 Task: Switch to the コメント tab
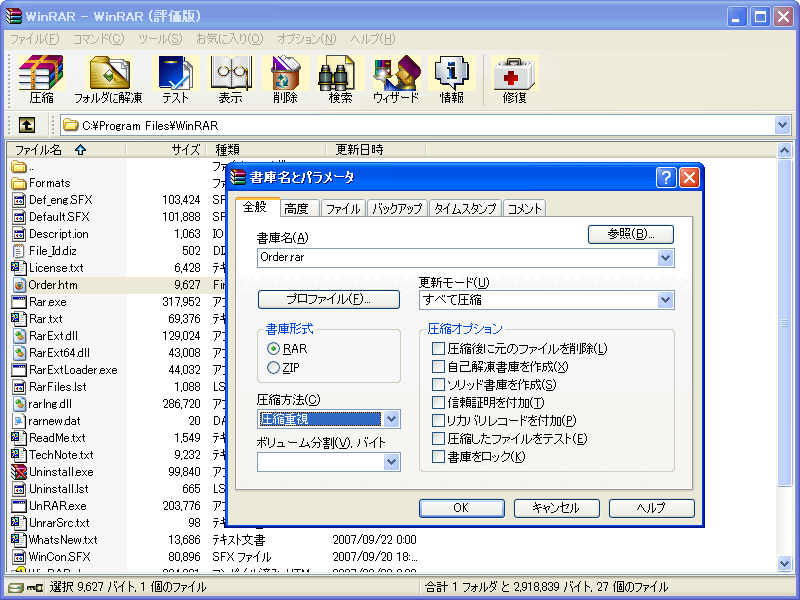click(524, 209)
